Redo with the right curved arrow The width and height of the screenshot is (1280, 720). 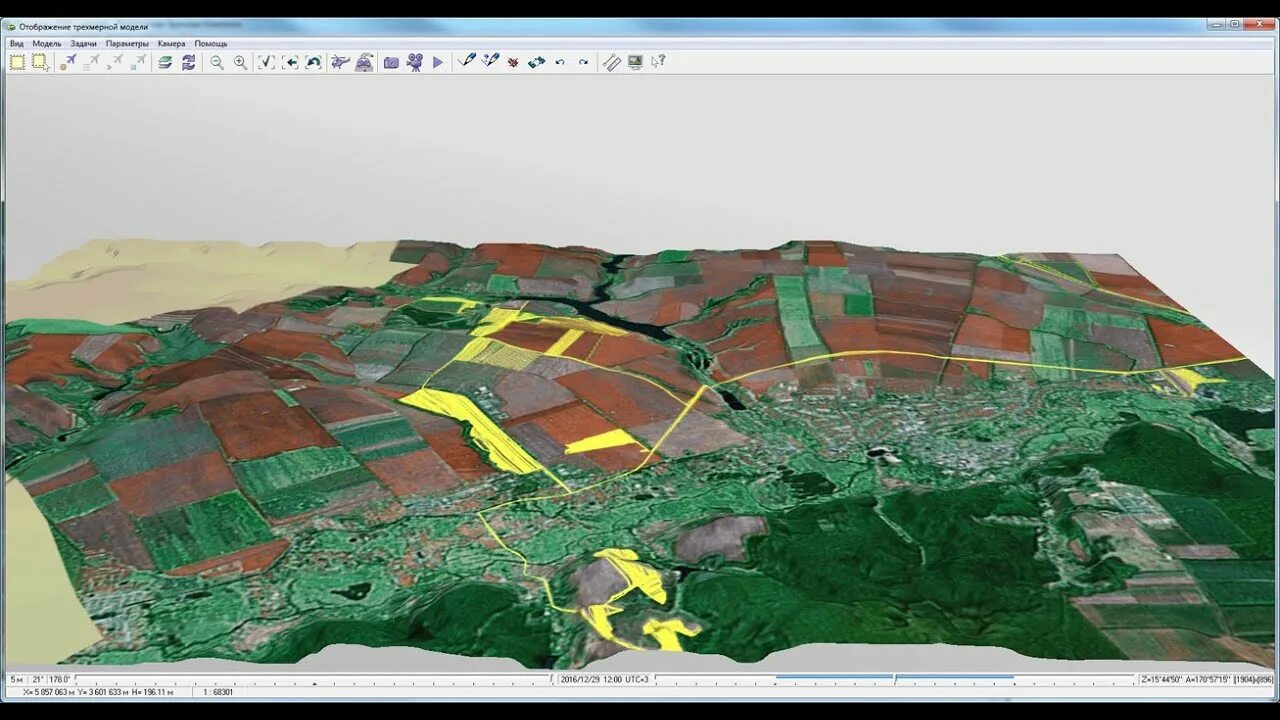584,62
